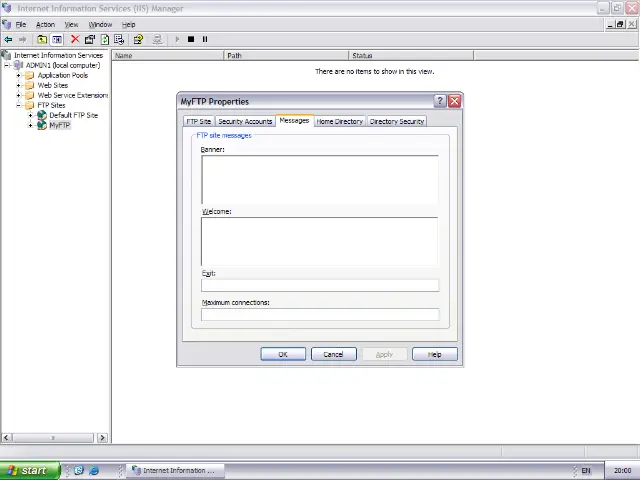Switch to the Directory Security tab
Viewport: 640px width, 480px height.
(397, 121)
